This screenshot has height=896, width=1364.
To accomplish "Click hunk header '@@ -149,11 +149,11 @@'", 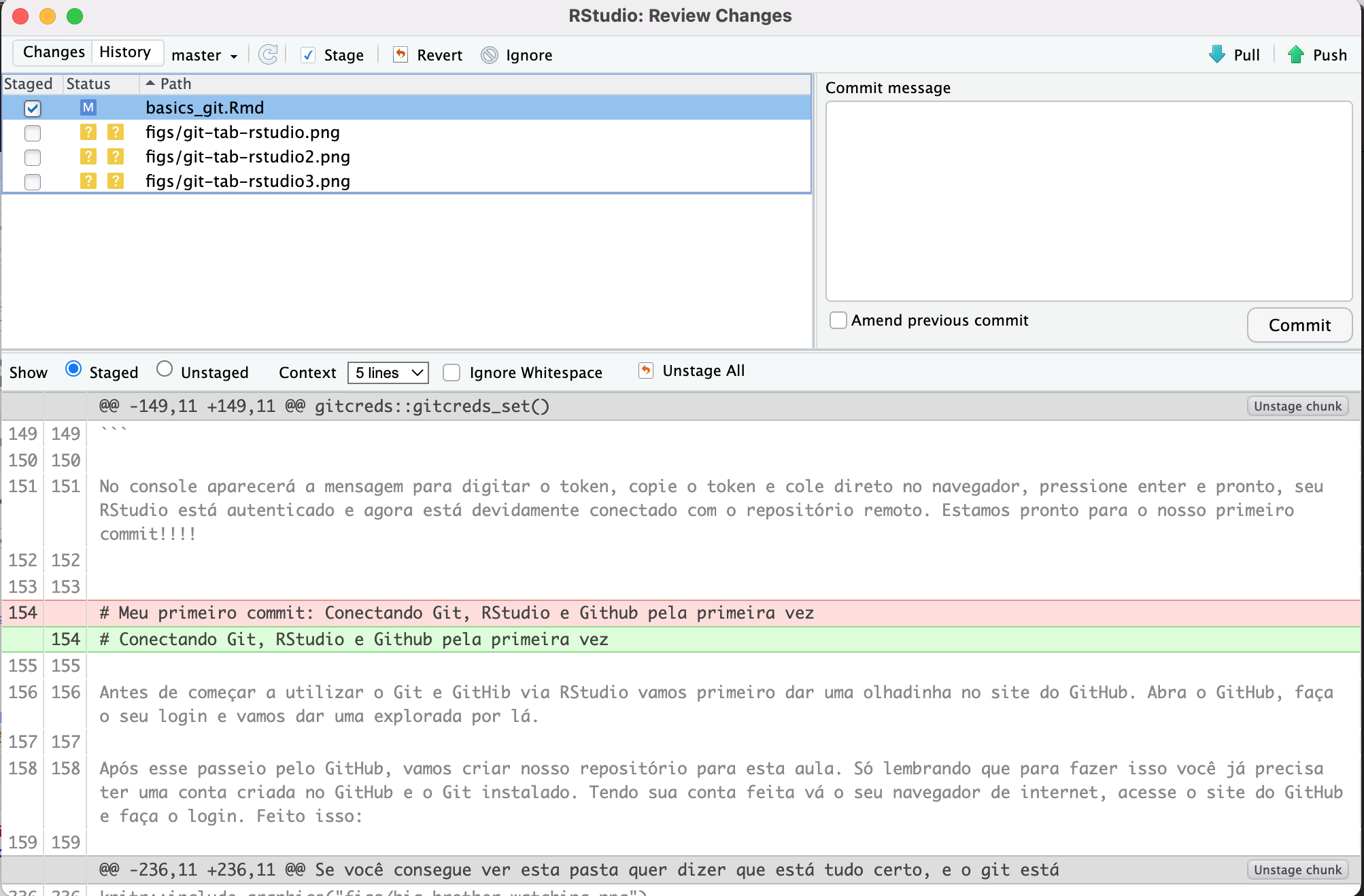I will click(324, 406).
